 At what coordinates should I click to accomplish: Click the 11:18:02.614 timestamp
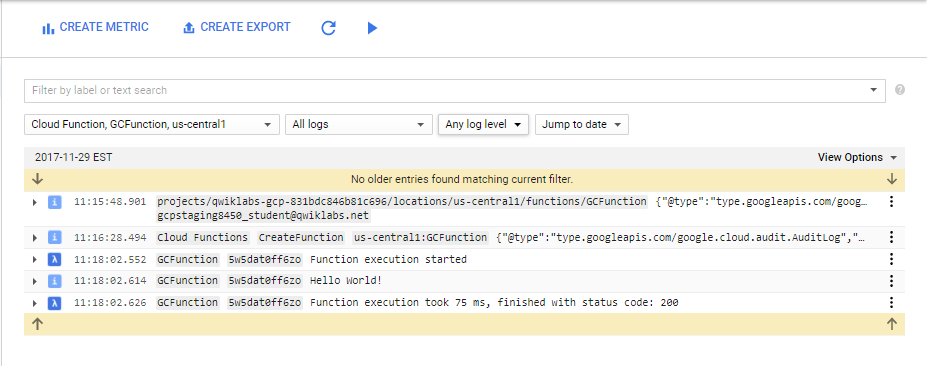(x=110, y=281)
